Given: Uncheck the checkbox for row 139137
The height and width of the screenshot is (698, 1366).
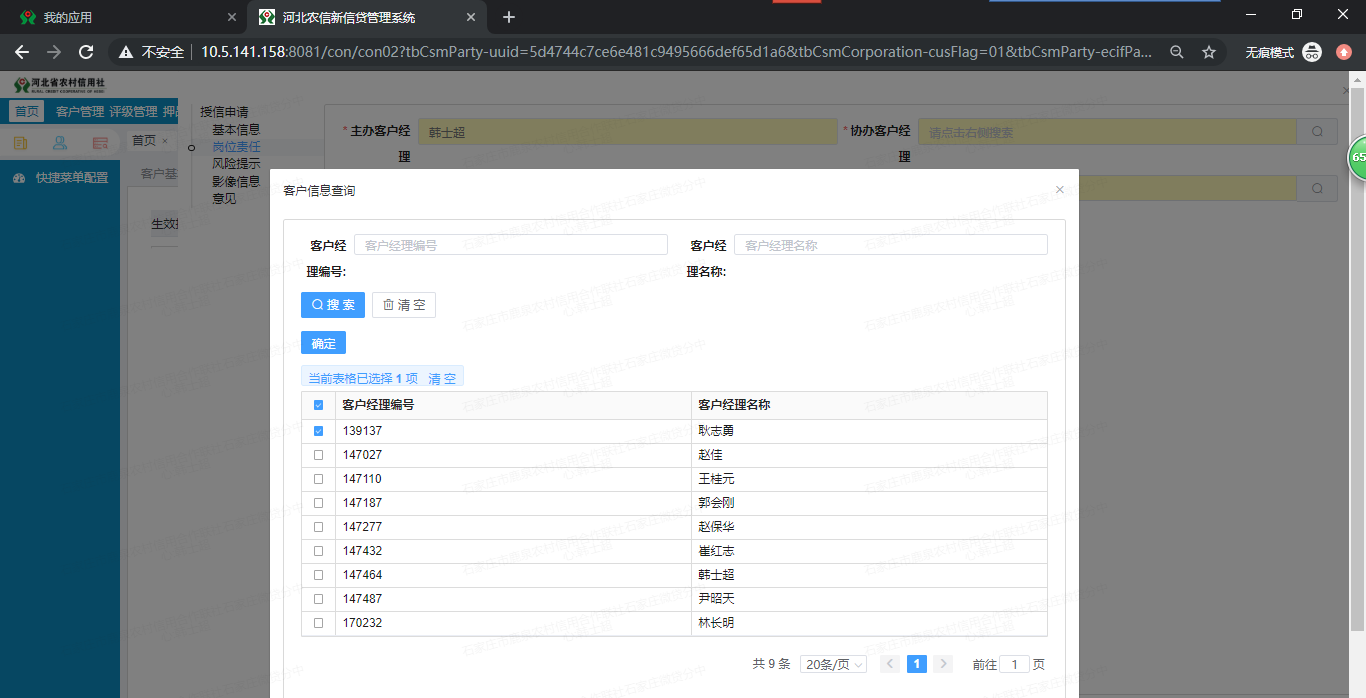Looking at the screenshot, I should (x=318, y=431).
